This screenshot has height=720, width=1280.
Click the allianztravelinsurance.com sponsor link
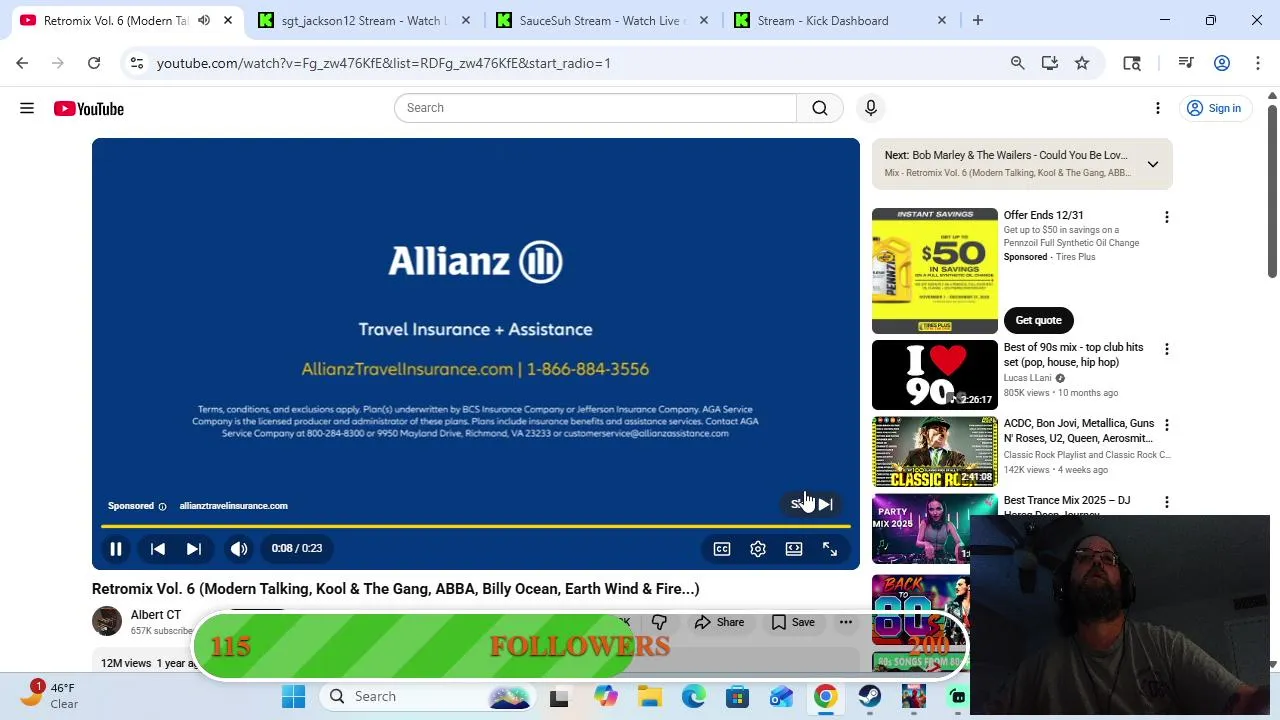pos(233,506)
